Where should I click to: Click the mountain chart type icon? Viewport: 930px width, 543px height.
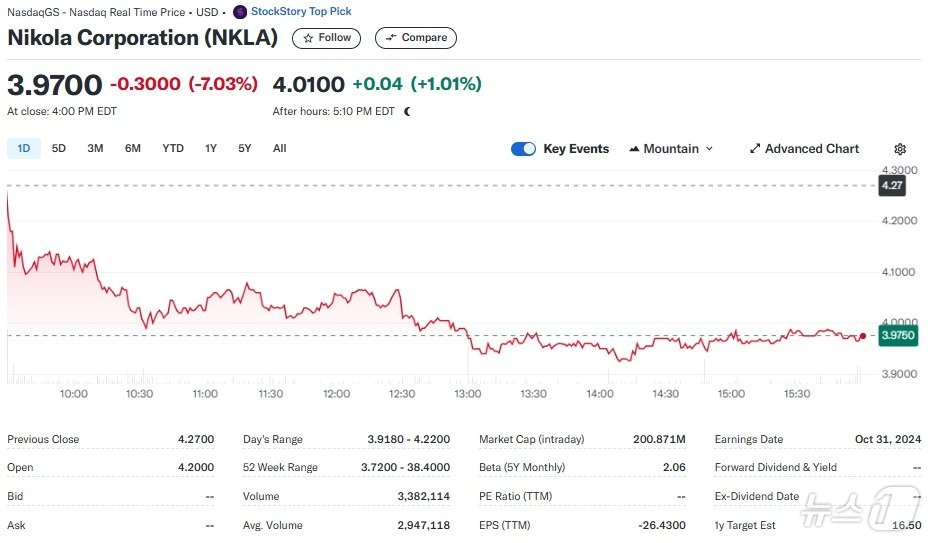(634, 149)
